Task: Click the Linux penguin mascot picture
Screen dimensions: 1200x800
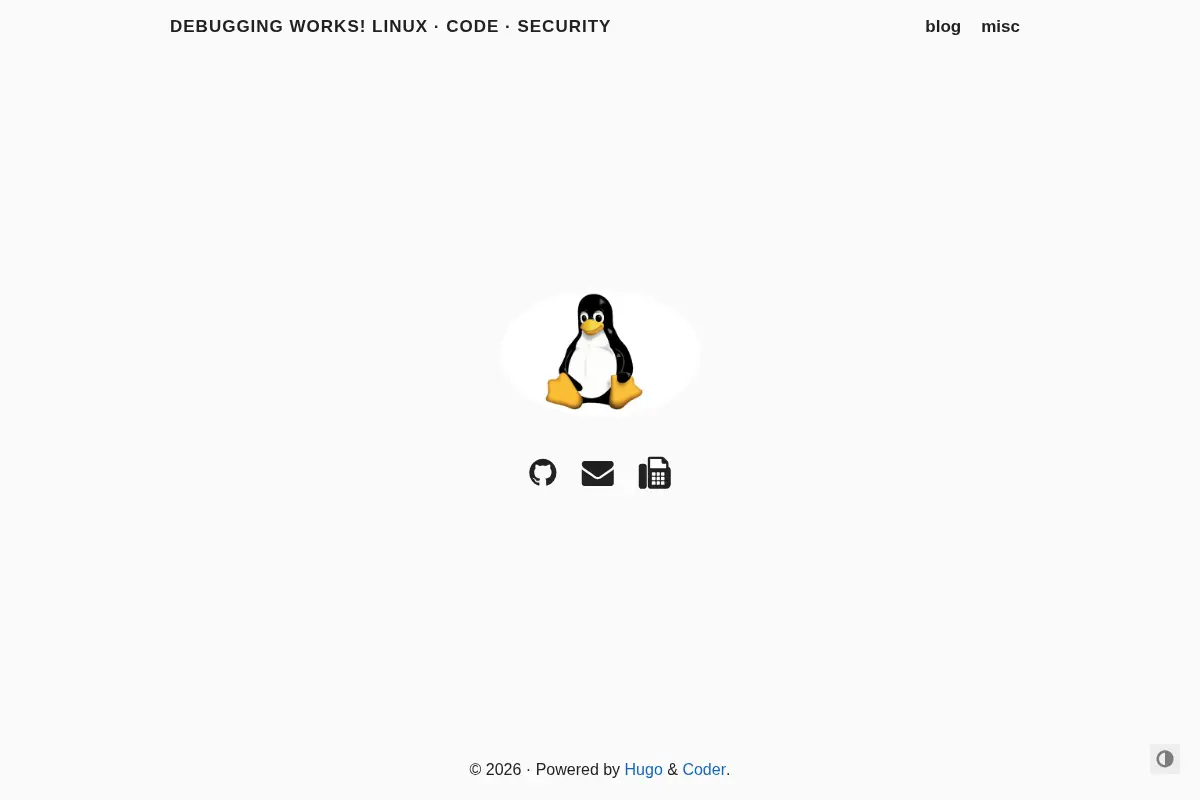Action: coord(600,352)
